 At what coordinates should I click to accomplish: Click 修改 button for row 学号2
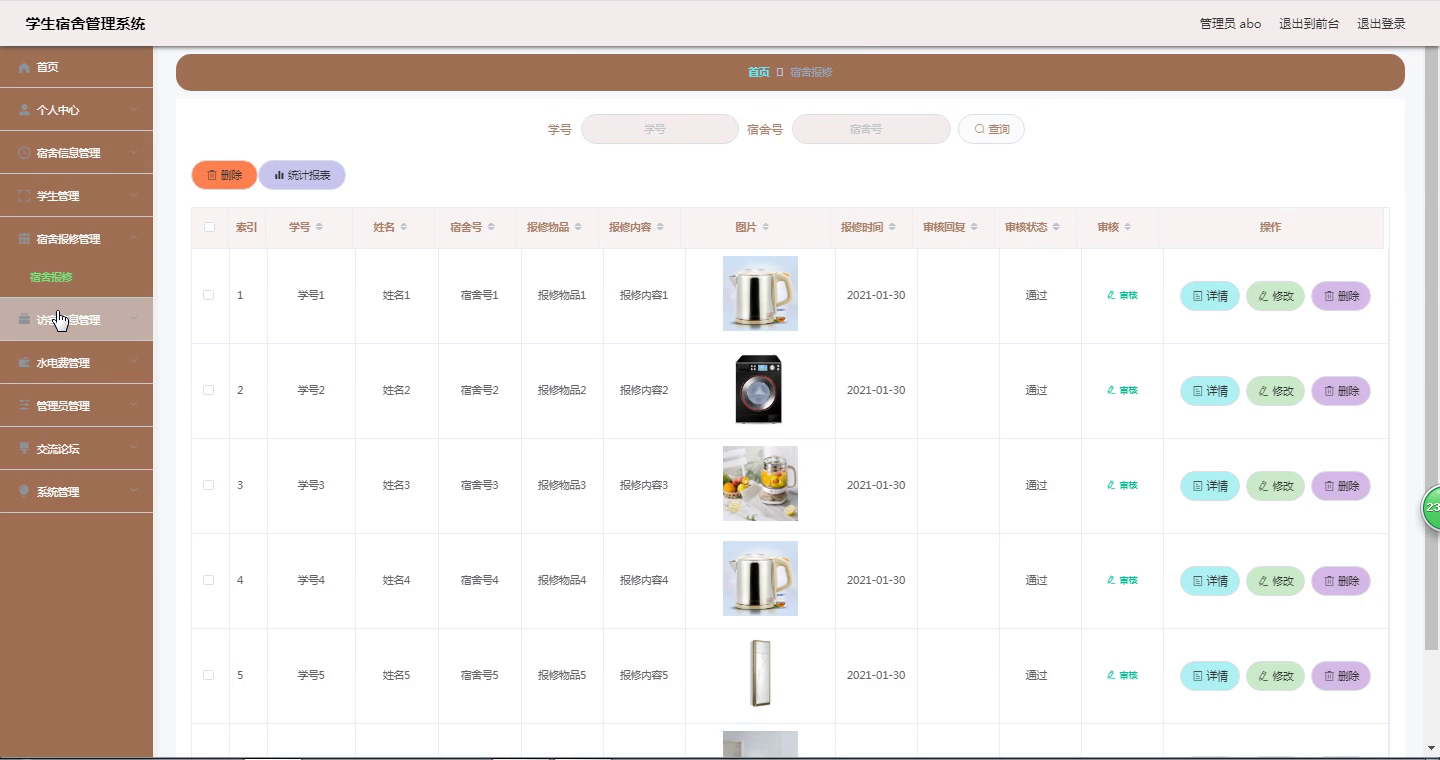coord(1275,391)
